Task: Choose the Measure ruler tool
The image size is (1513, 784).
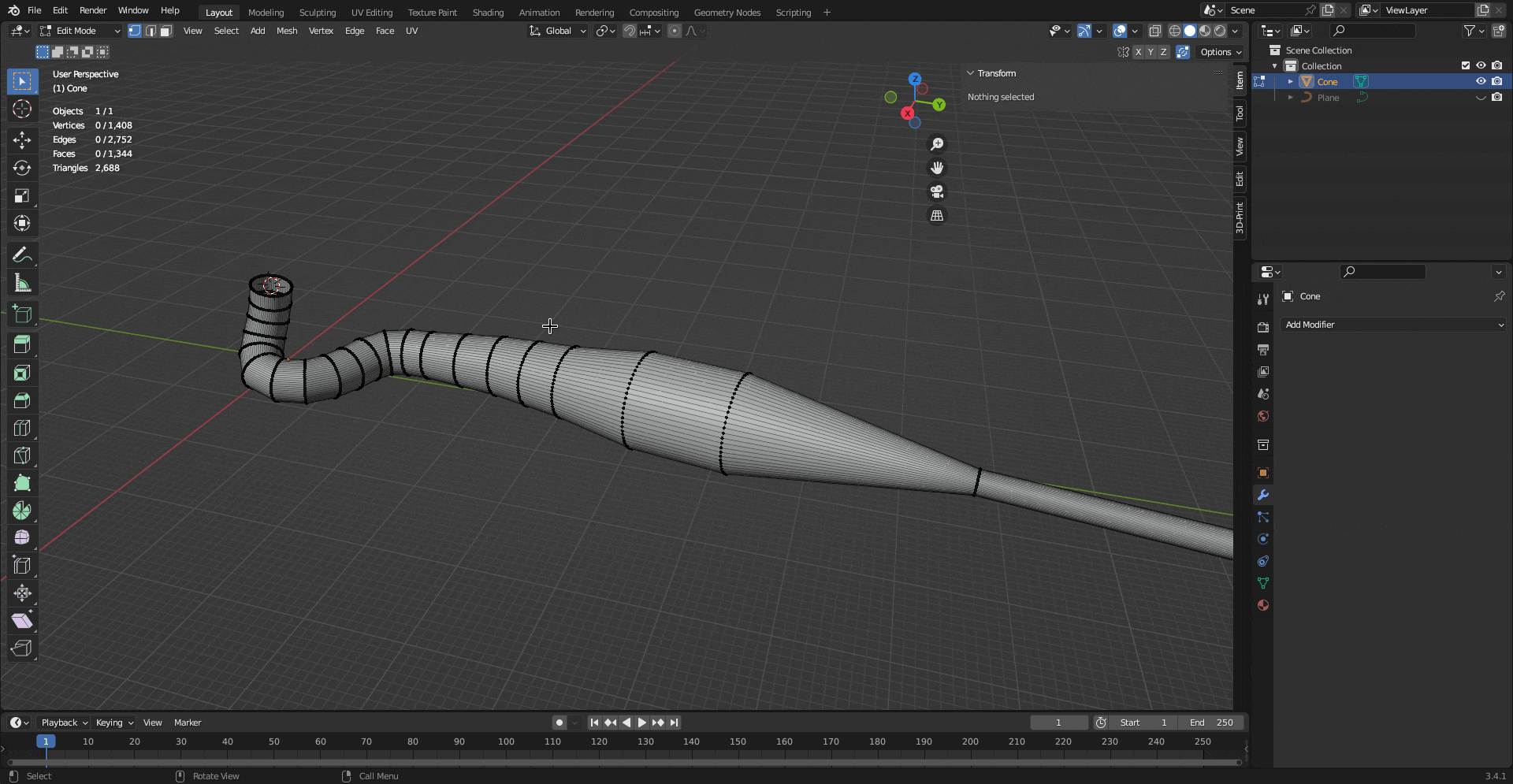Action: (22, 283)
